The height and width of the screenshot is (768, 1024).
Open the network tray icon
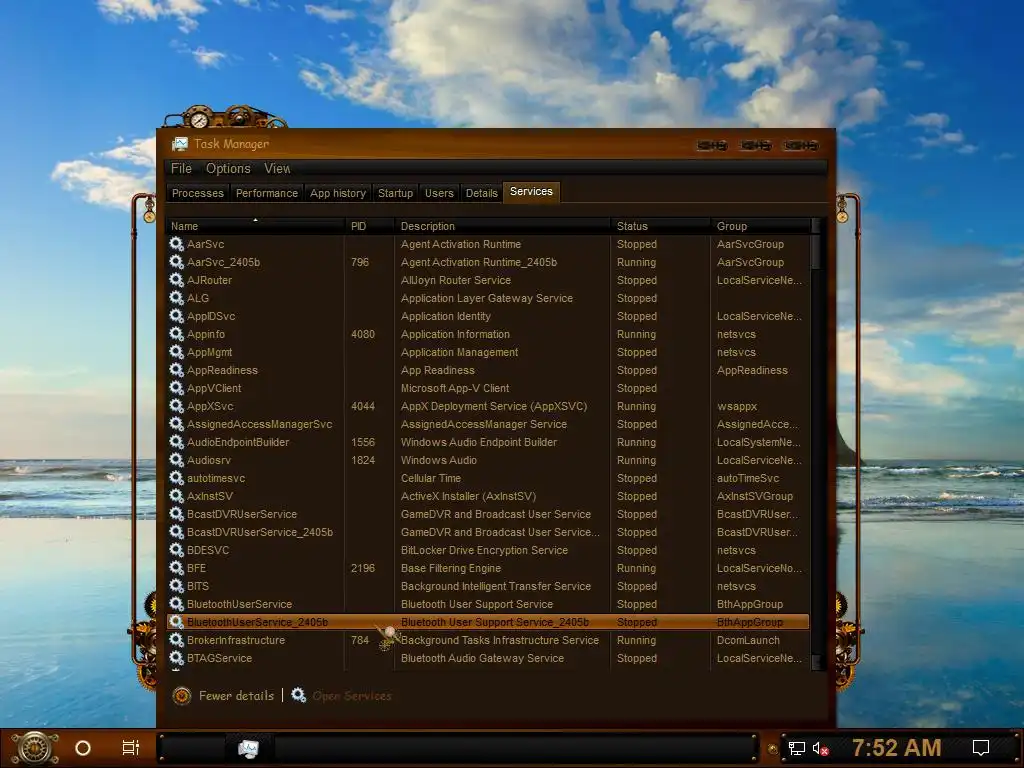(797, 748)
